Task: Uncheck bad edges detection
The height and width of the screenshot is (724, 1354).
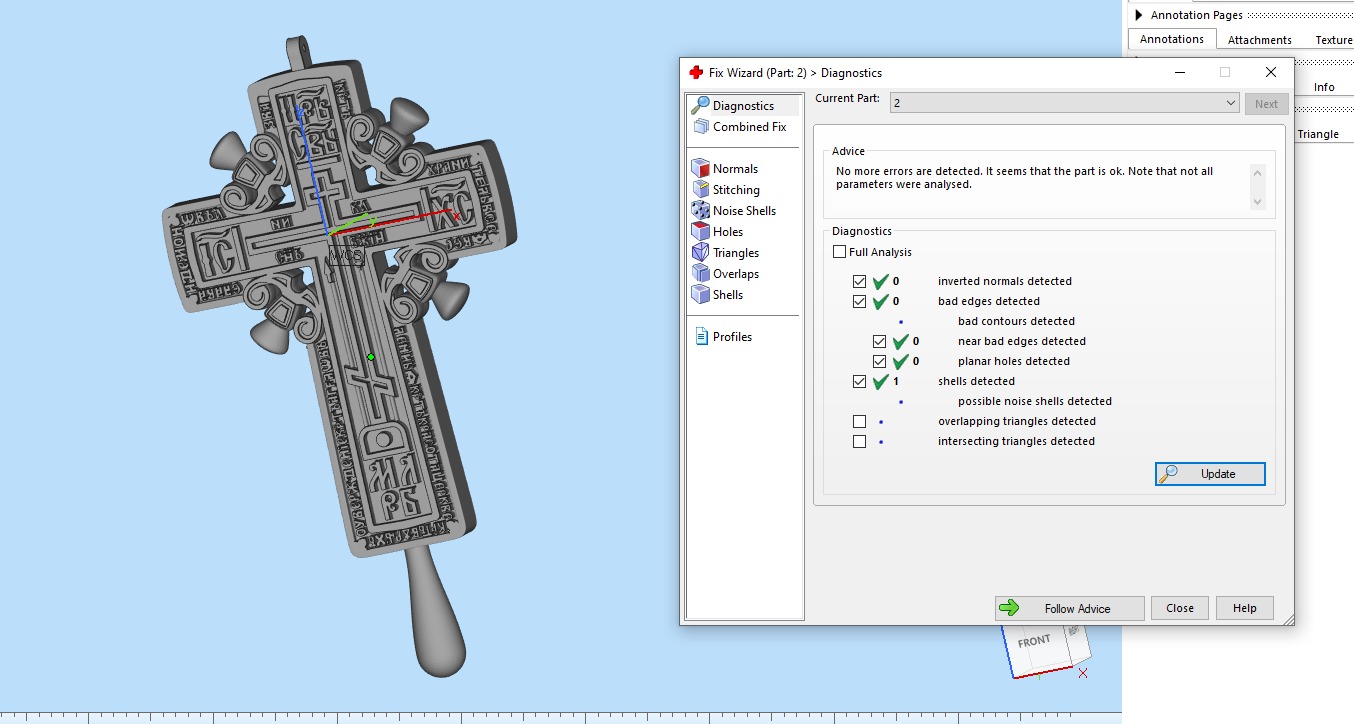Action: point(860,301)
